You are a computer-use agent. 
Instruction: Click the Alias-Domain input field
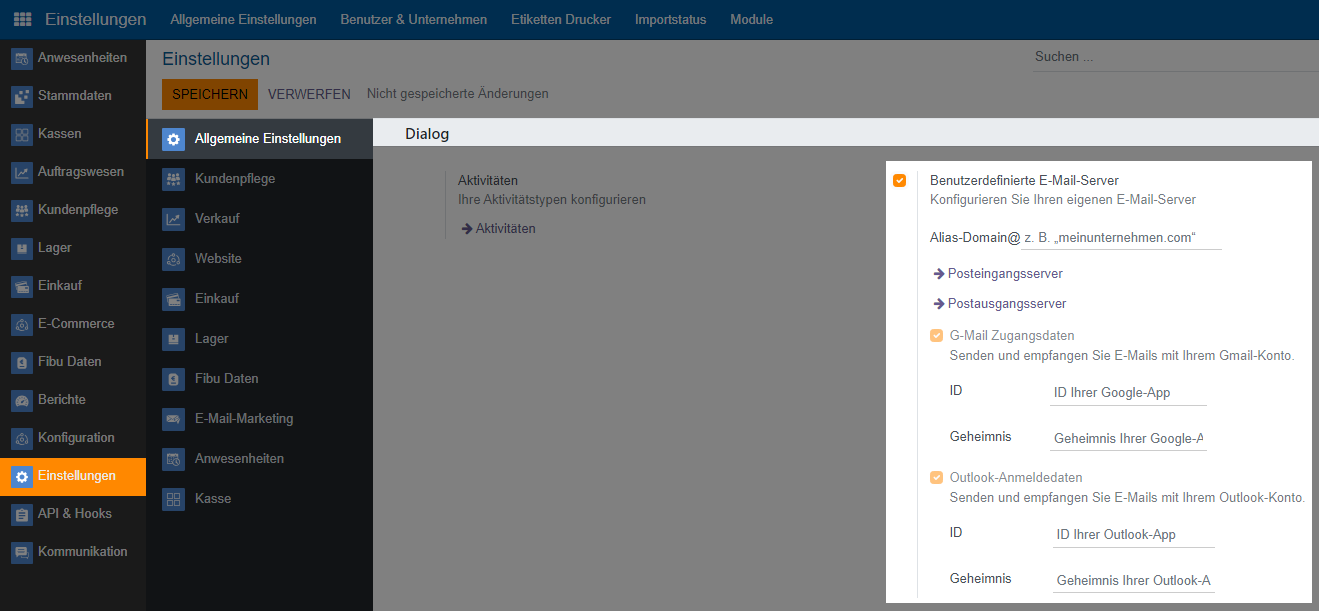1121,239
